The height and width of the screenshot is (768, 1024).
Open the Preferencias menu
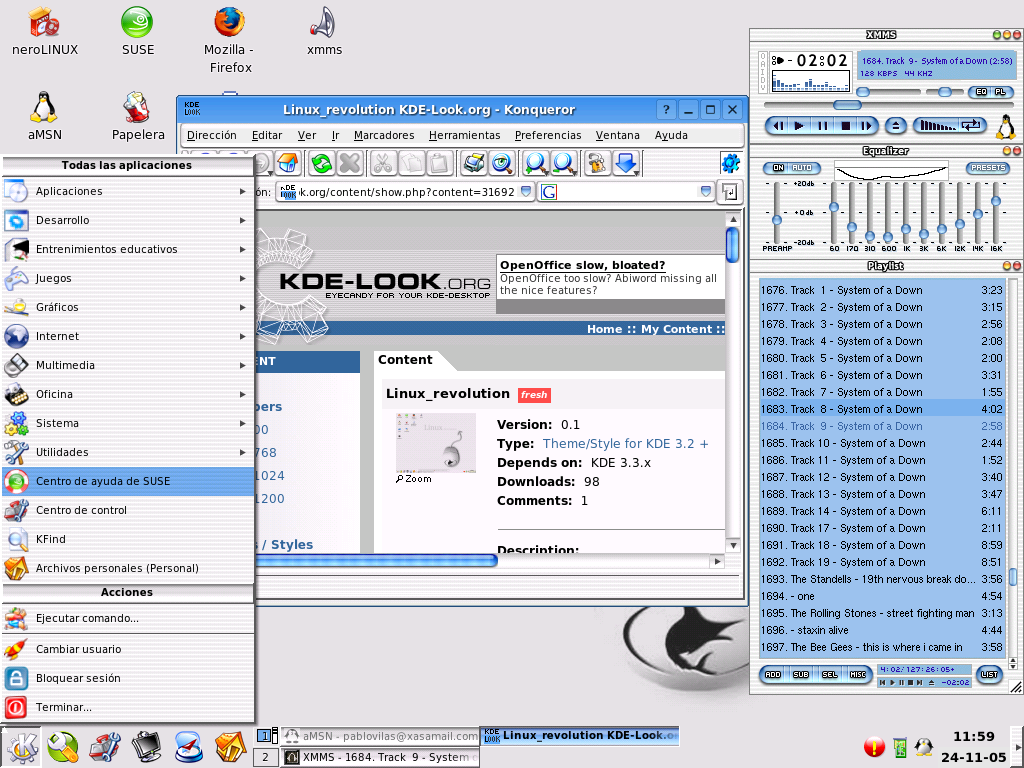[x=548, y=135]
